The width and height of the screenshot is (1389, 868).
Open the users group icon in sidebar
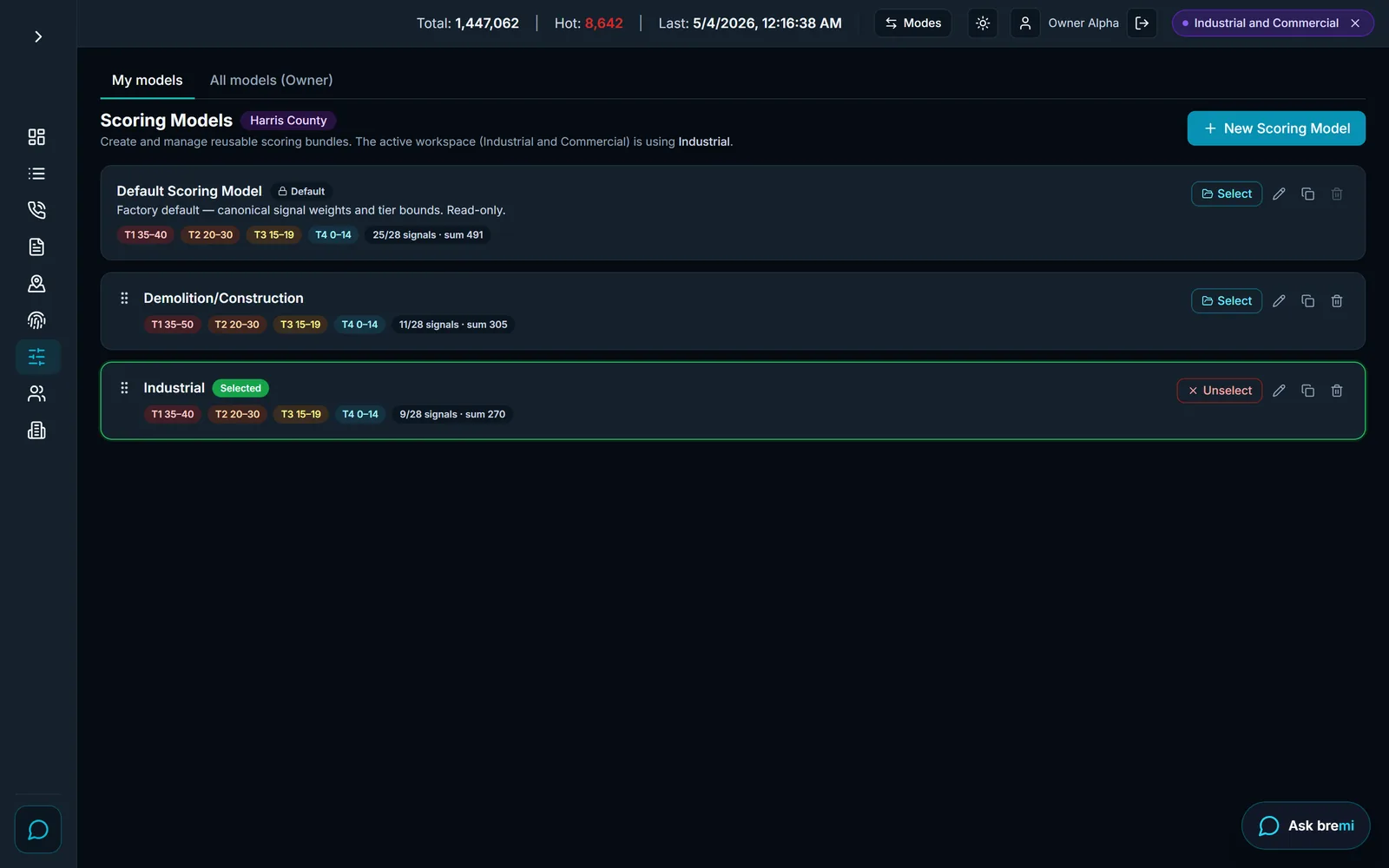tap(36, 394)
